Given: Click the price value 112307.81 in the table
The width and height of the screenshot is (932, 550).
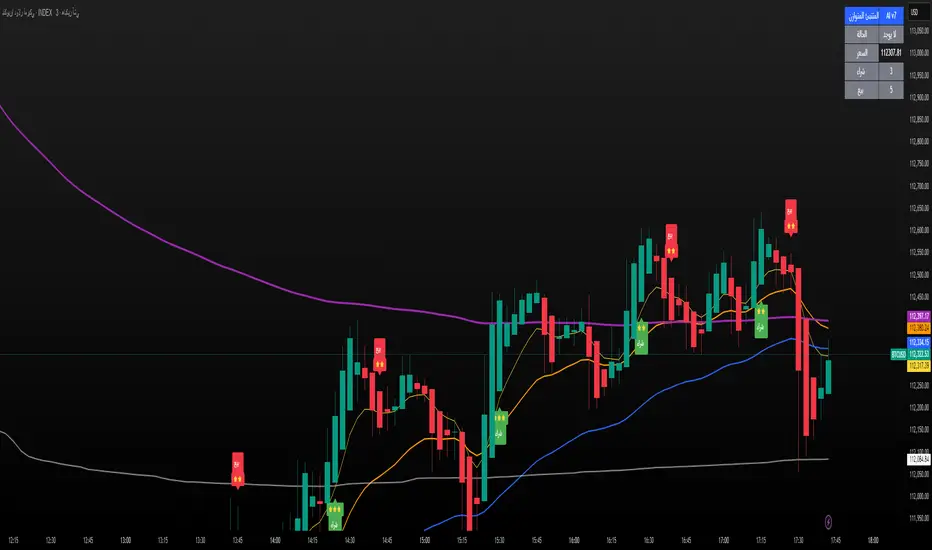Looking at the screenshot, I should [891, 52].
